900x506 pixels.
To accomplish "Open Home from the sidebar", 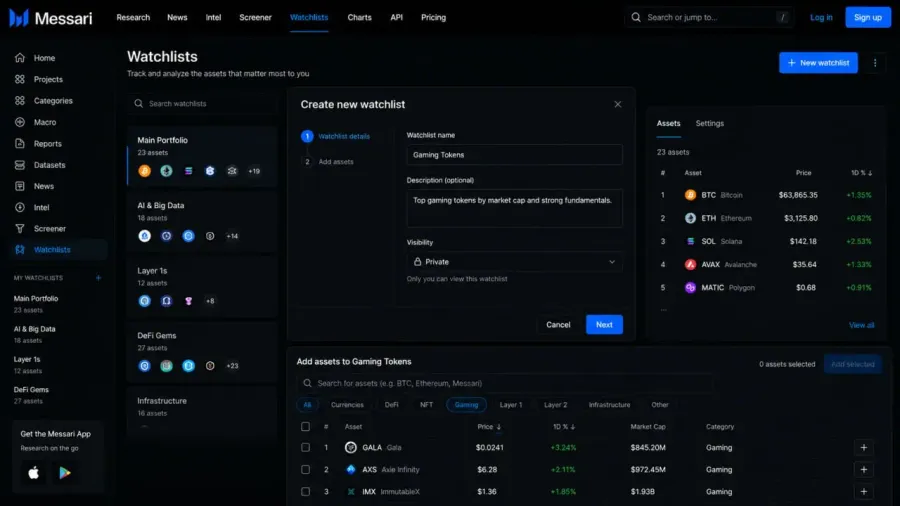I will tap(44, 58).
